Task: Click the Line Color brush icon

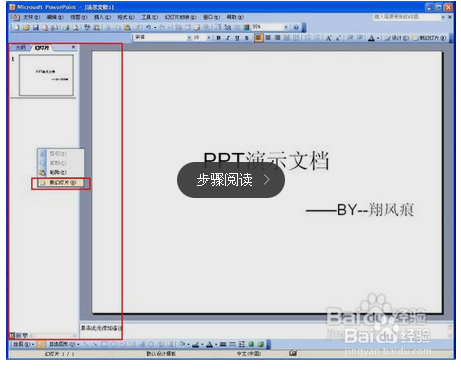Action: [195, 344]
